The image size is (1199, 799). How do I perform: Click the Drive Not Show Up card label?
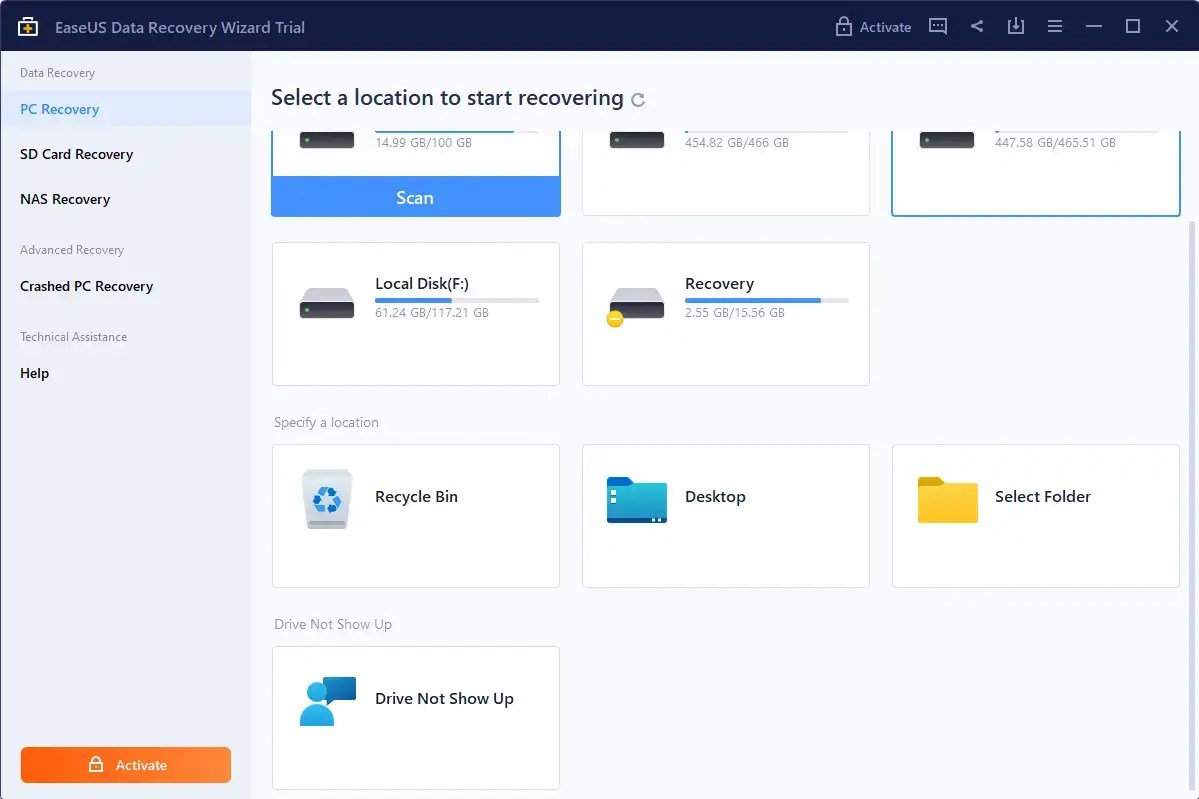click(444, 698)
